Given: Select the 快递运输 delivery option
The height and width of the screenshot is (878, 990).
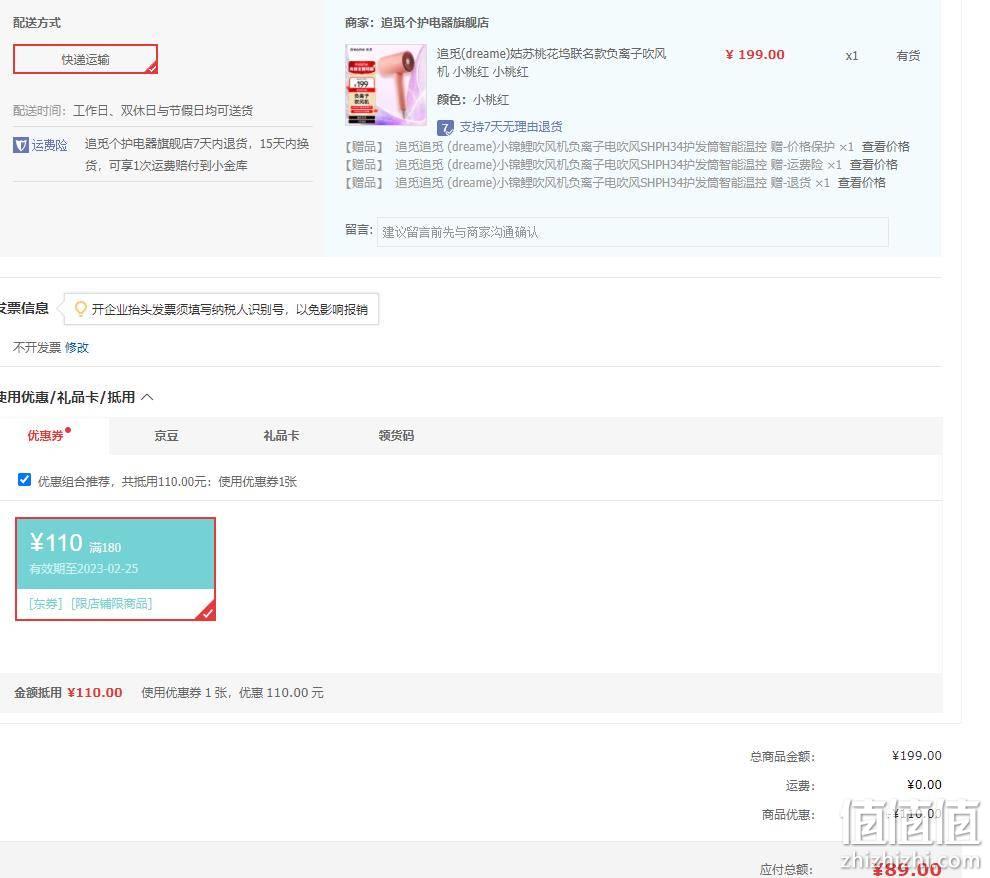Looking at the screenshot, I should pos(85,59).
